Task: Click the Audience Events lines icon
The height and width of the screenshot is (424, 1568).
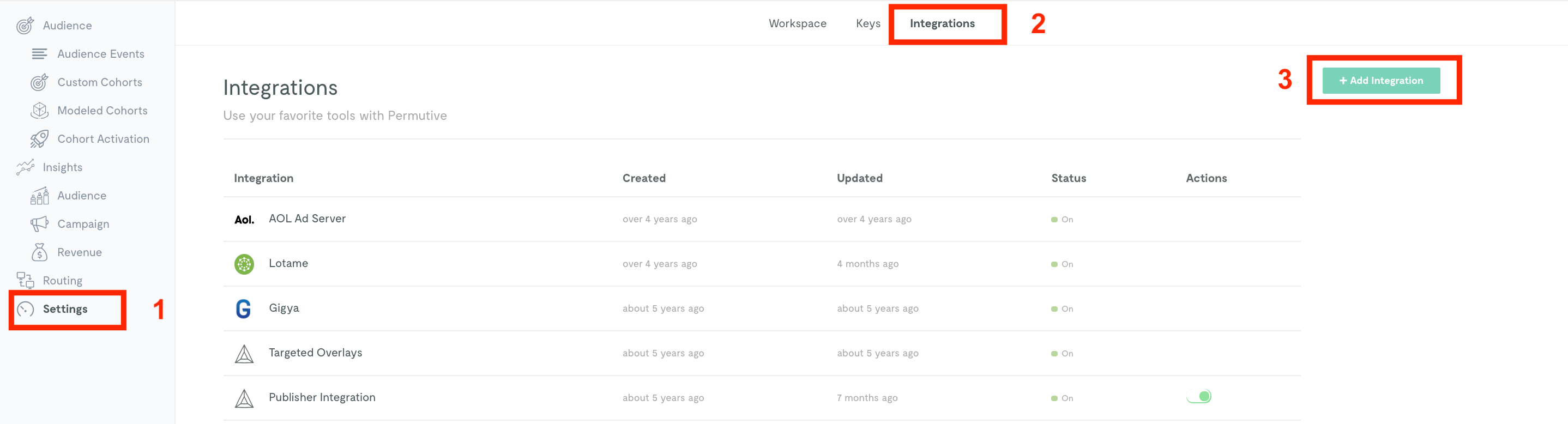Action: [40, 54]
